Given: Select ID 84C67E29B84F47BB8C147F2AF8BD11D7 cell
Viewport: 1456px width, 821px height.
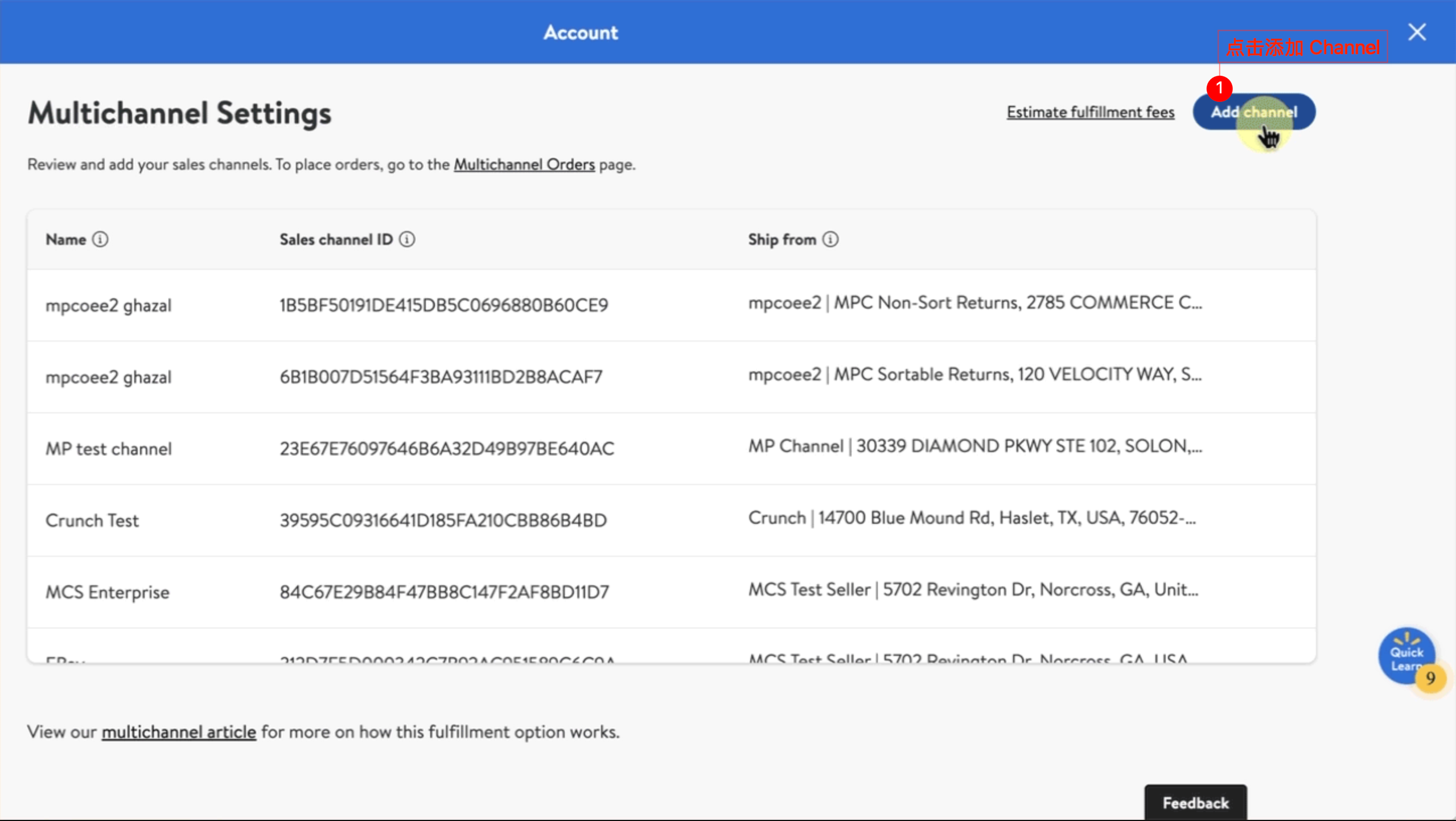Looking at the screenshot, I should [445, 592].
